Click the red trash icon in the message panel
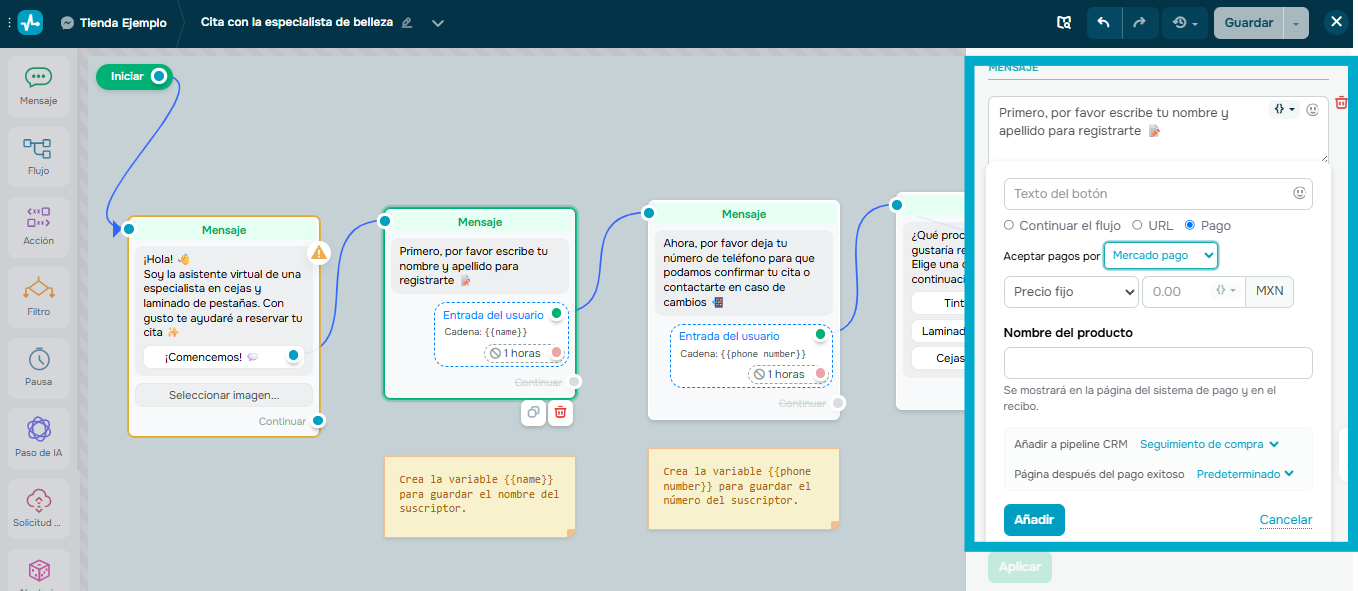This screenshot has width=1358, height=591. [x=1341, y=102]
